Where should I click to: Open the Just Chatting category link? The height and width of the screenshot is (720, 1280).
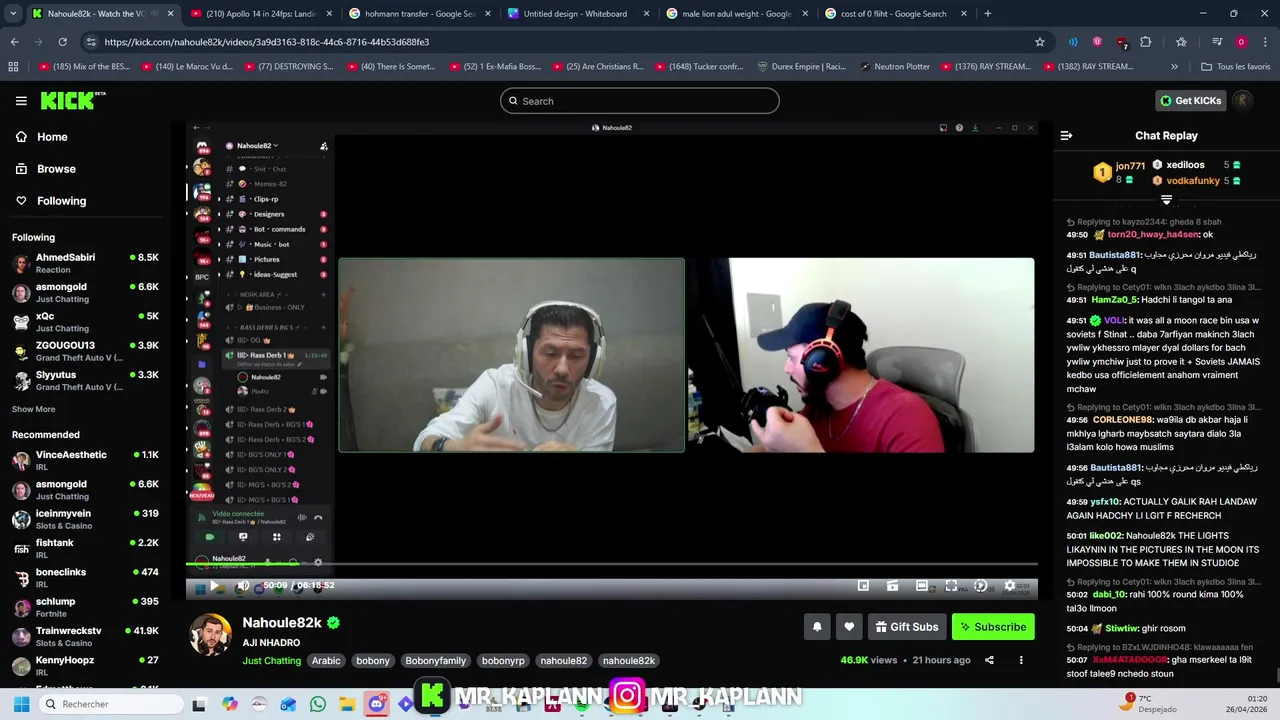click(272, 660)
